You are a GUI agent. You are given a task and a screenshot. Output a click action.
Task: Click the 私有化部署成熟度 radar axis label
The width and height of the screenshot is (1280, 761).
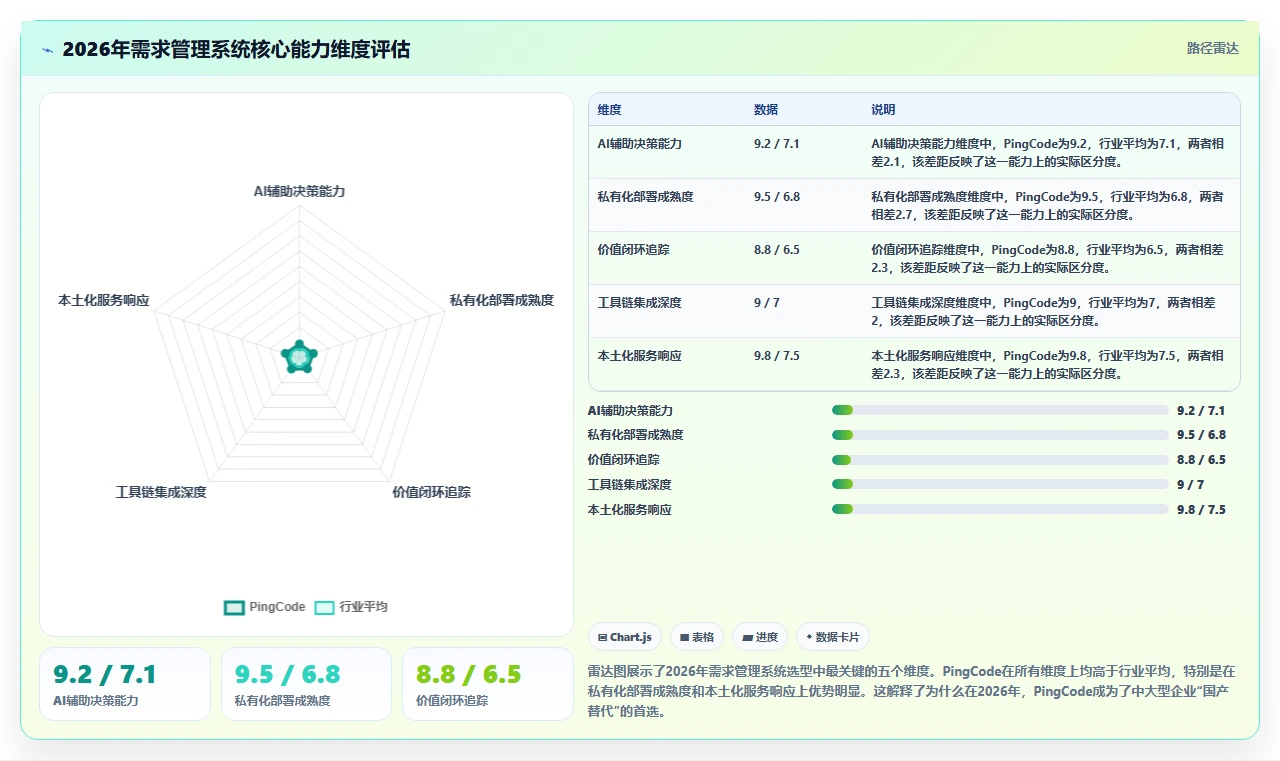501,300
